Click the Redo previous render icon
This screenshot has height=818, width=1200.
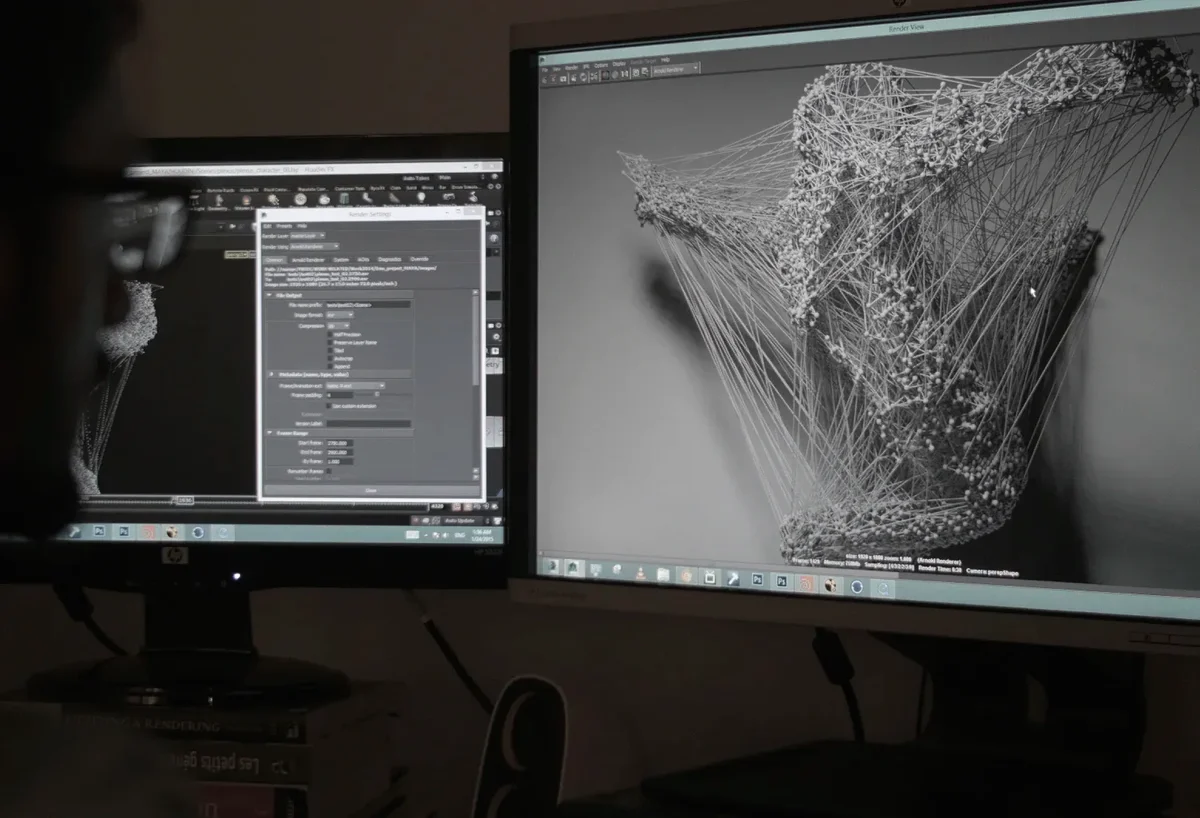pyautogui.click(x=544, y=79)
